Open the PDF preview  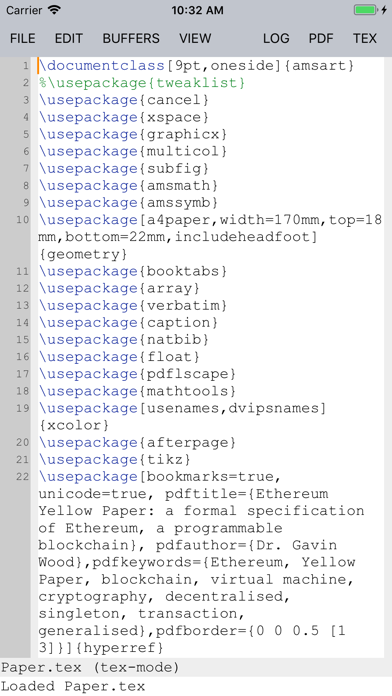point(321,39)
